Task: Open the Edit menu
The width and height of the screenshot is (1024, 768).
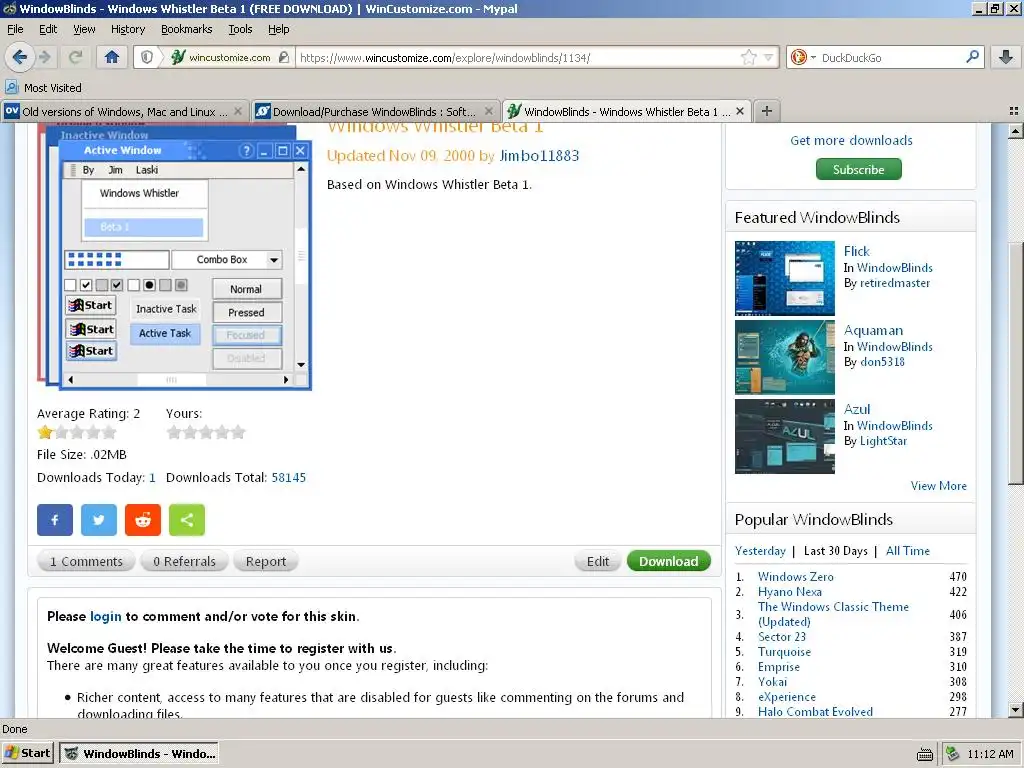Action: [x=48, y=29]
